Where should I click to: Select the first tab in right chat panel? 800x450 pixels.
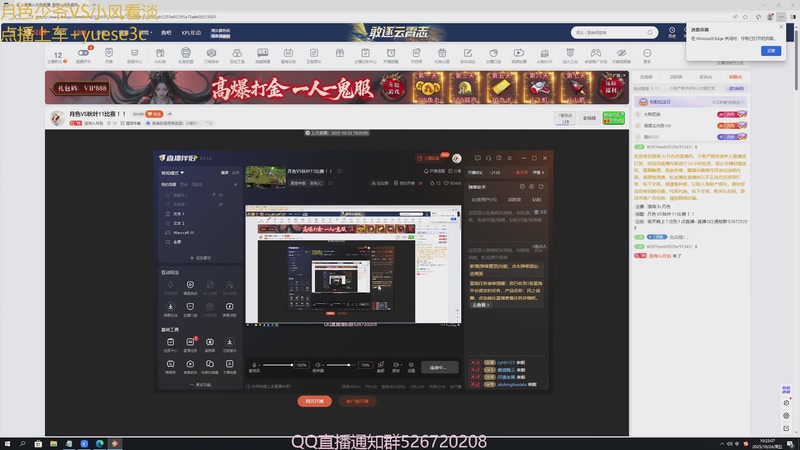tap(646, 77)
